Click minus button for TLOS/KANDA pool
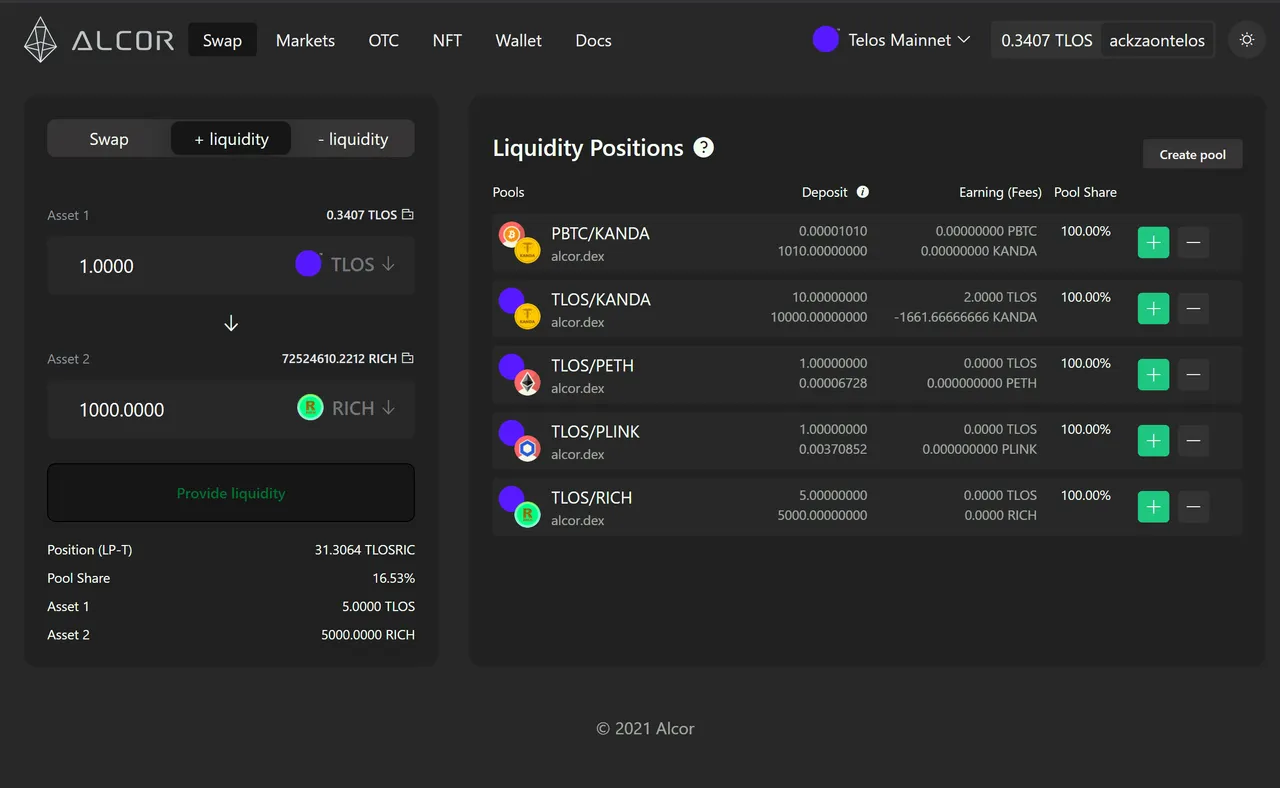Viewport: 1280px width, 788px height. tap(1193, 309)
